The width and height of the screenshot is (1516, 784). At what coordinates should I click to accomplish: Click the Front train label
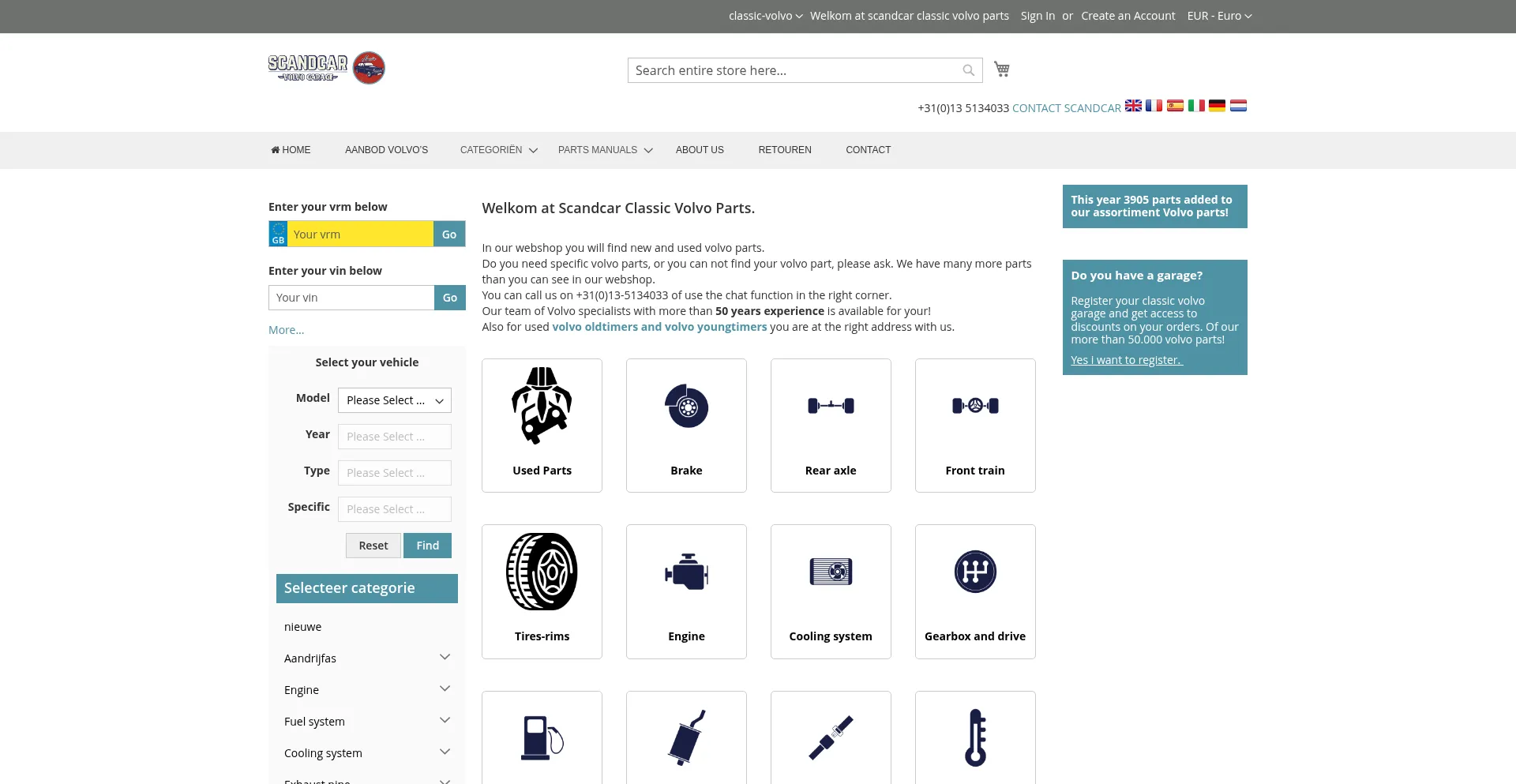click(x=975, y=471)
